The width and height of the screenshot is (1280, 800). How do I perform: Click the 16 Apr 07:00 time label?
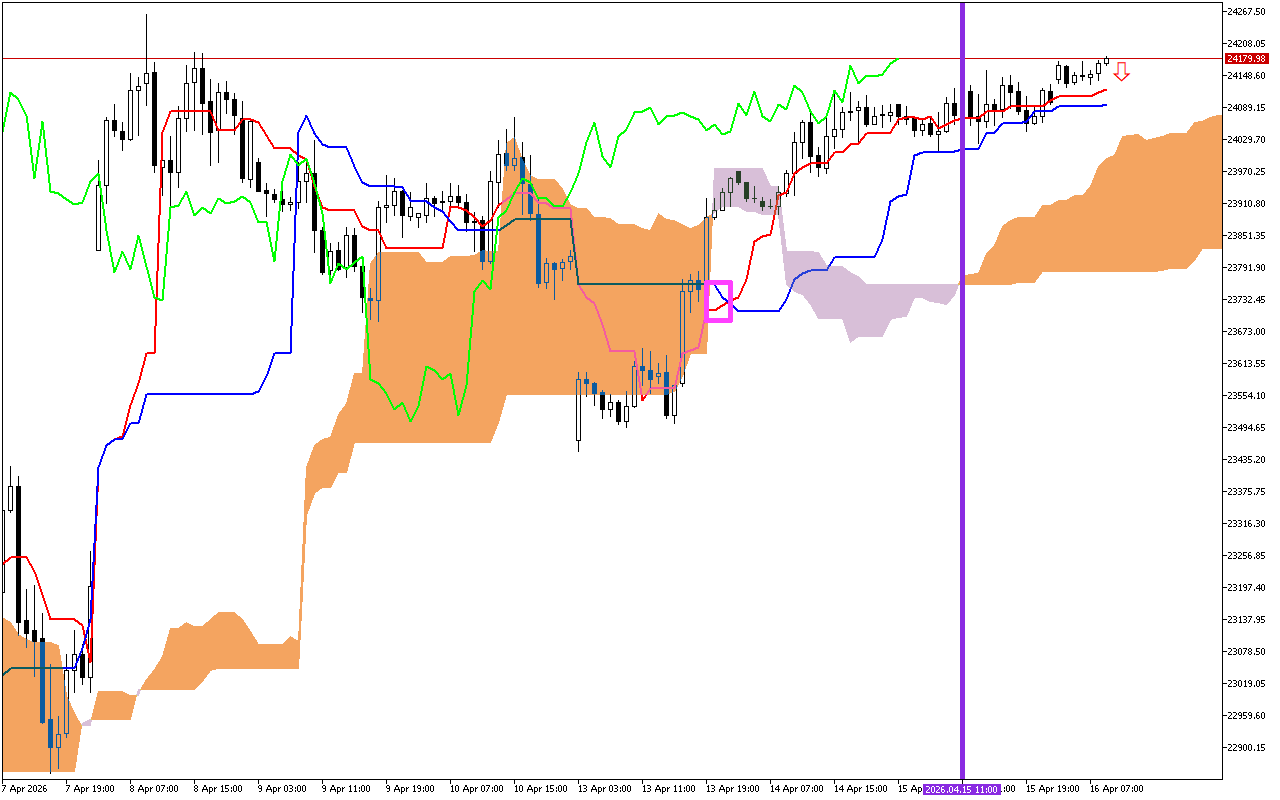pyautogui.click(x=1117, y=789)
